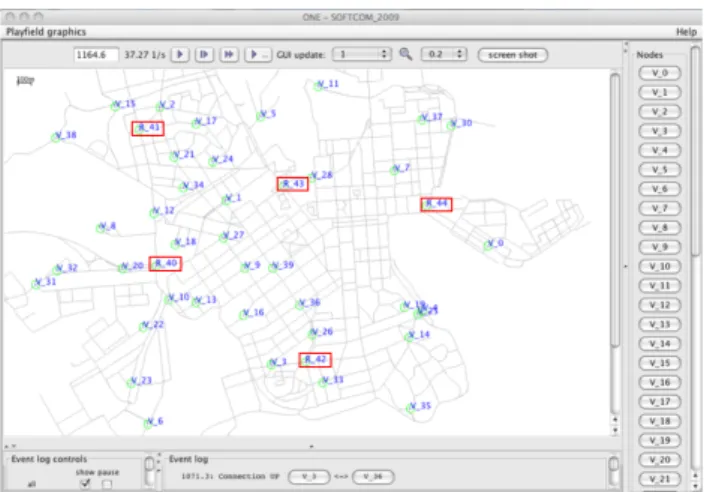Viewport: 704px width, 492px height.
Task: Click the magnifying glass zoom icon
Action: 406,54
